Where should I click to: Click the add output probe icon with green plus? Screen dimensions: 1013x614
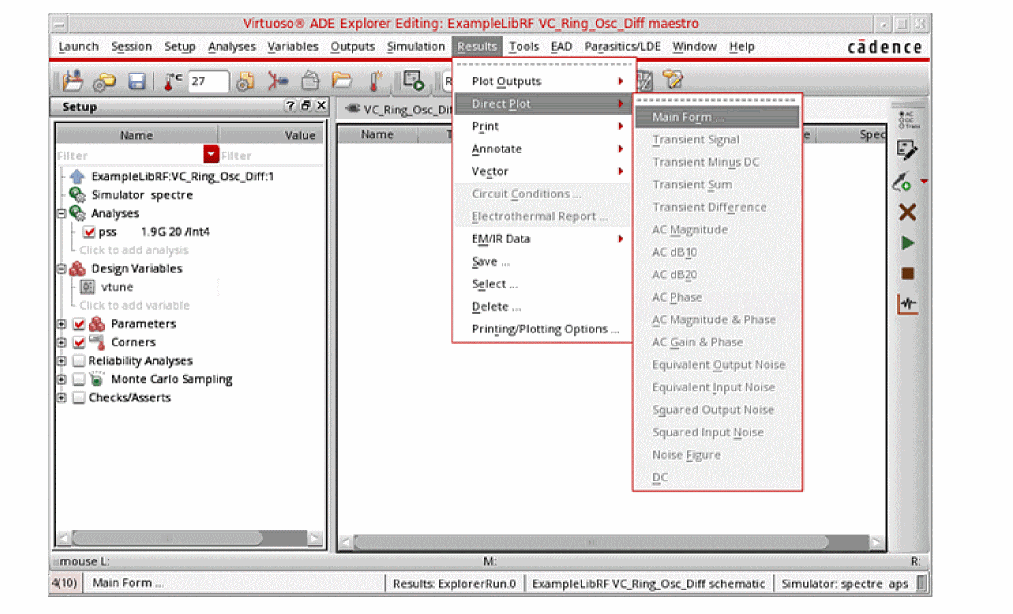click(903, 182)
